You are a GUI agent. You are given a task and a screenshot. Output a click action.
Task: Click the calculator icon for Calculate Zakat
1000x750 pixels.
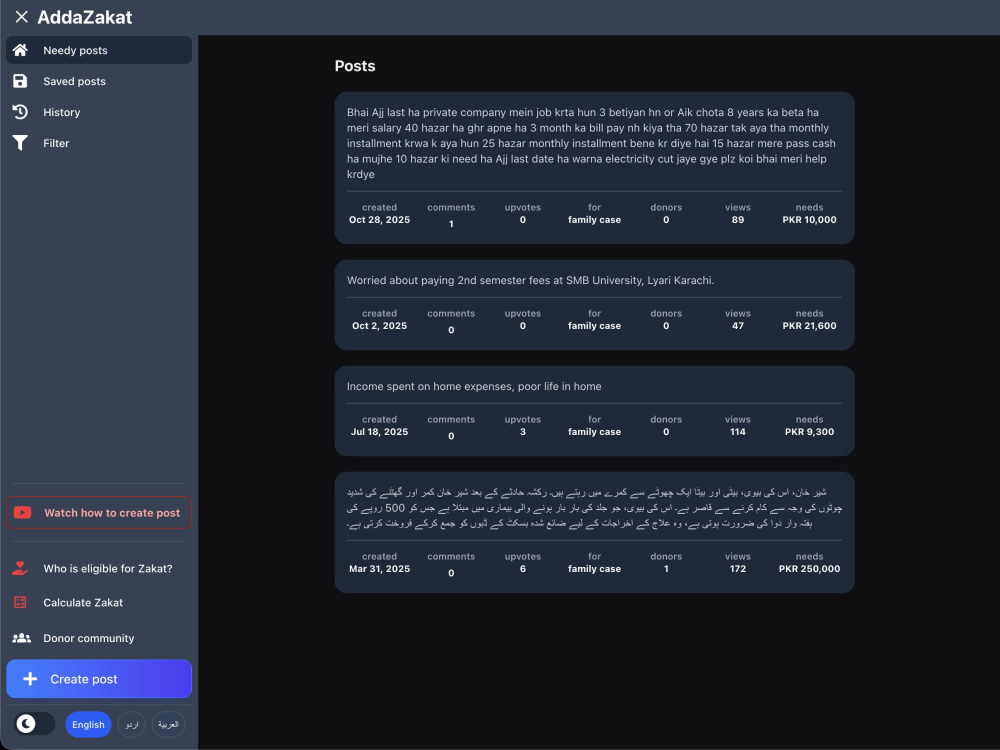point(20,603)
